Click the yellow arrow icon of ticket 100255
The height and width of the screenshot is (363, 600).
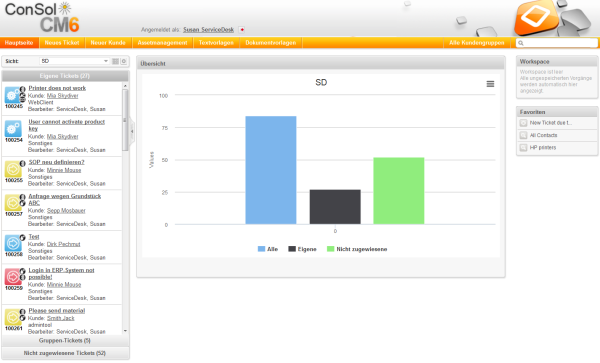(13, 169)
